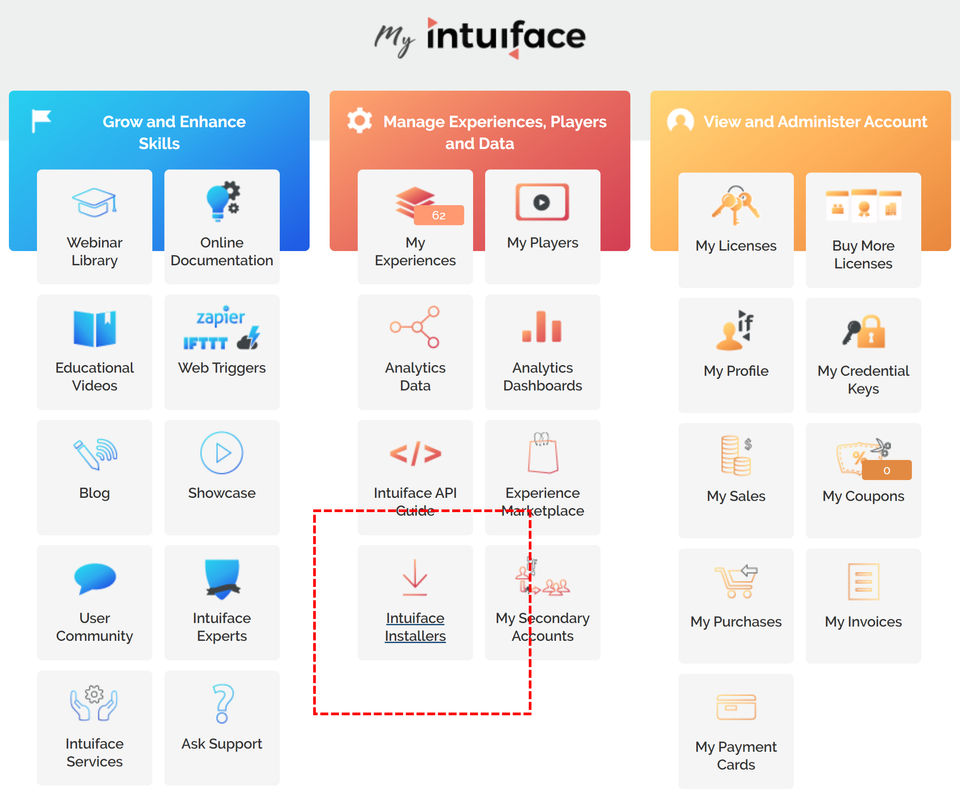Select the My Payment Cards label
The image size is (960, 801).
pyautogui.click(x=736, y=756)
